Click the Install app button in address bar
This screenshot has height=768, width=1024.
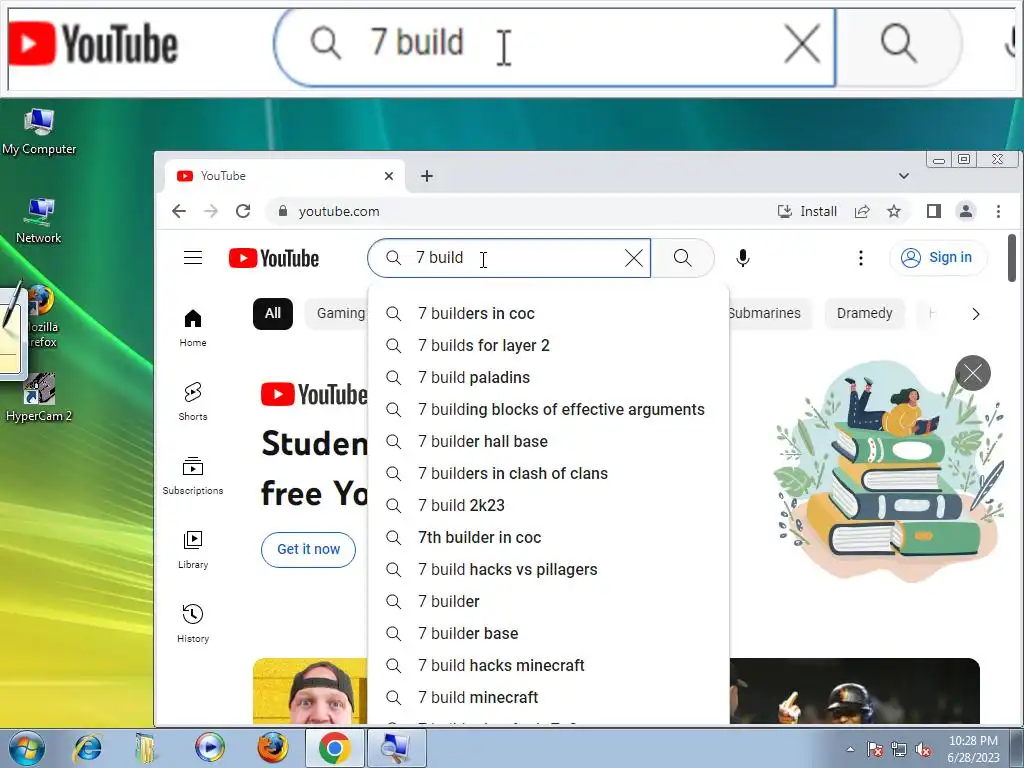pos(807,211)
